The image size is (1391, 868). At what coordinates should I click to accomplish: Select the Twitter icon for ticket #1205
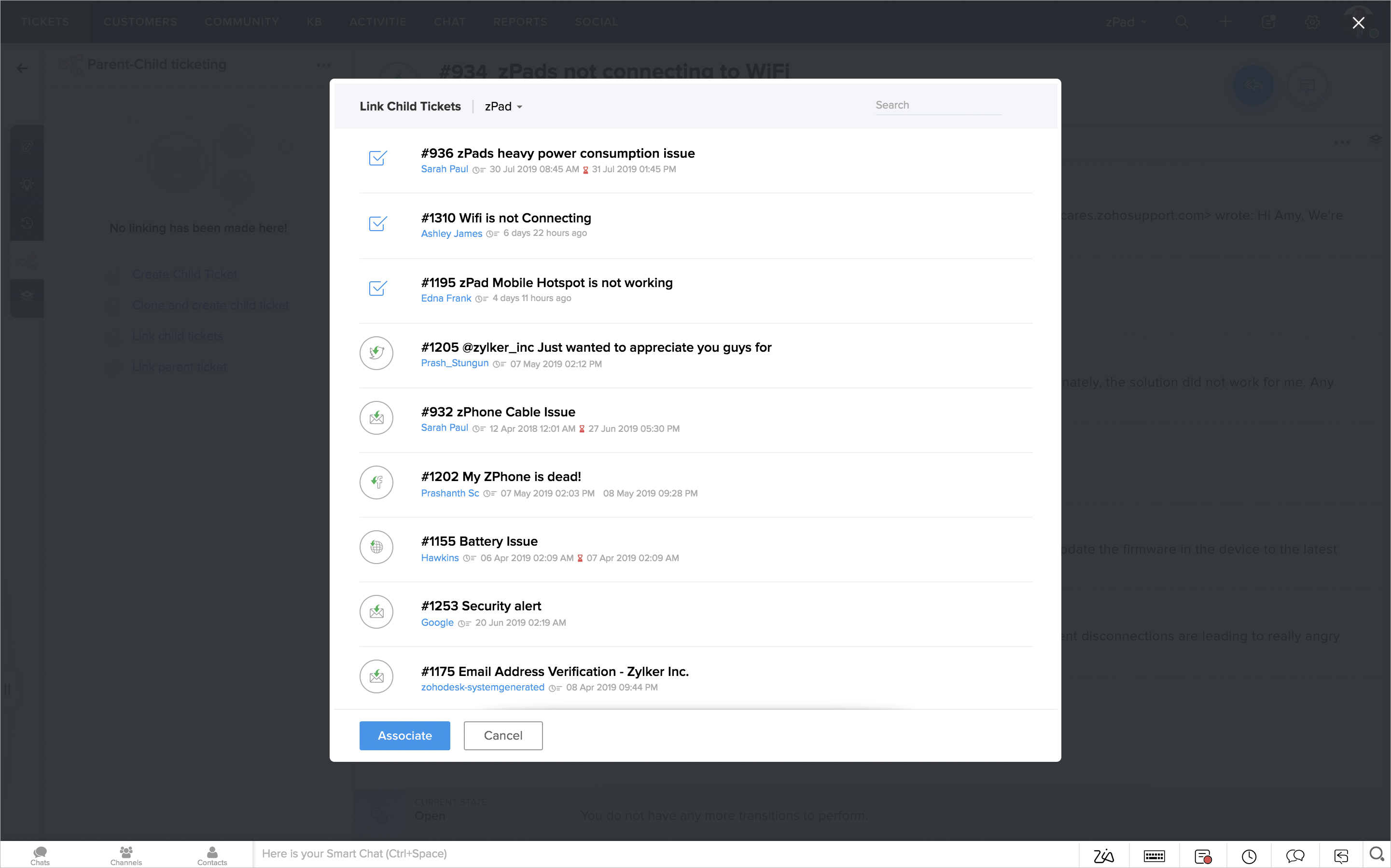(x=376, y=353)
